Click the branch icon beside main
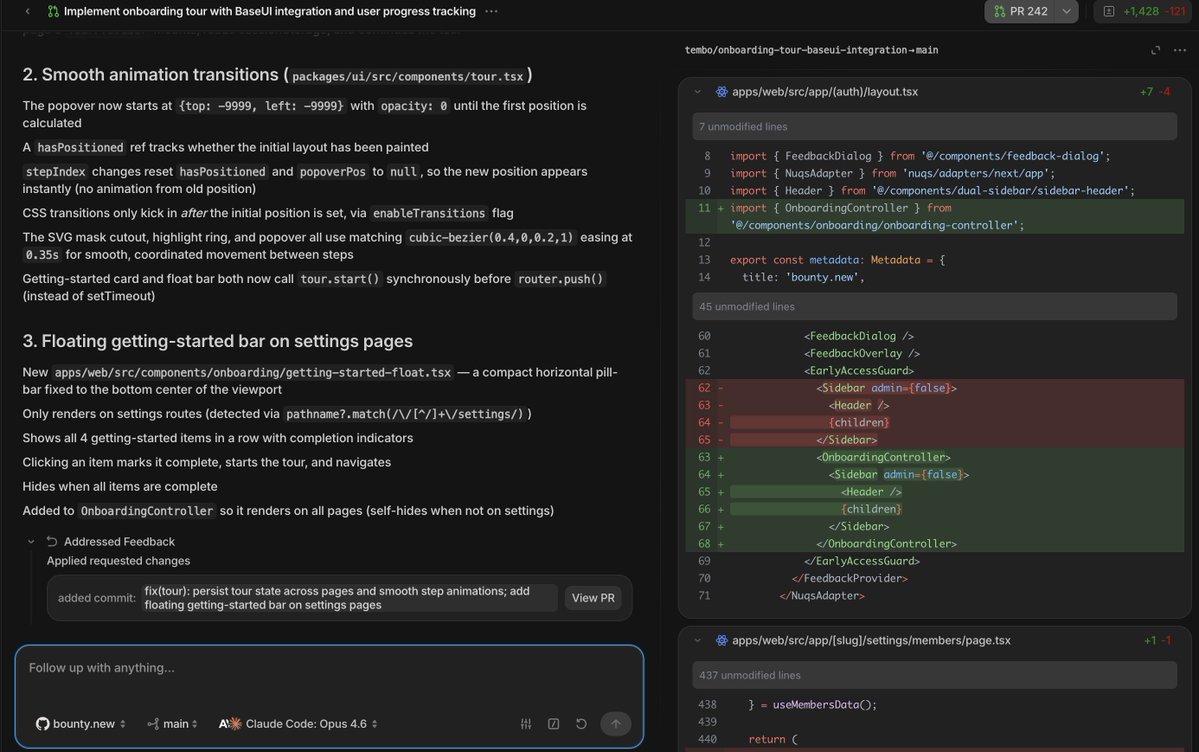The width and height of the screenshot is (1199, 752). click(x=153, y=724)
